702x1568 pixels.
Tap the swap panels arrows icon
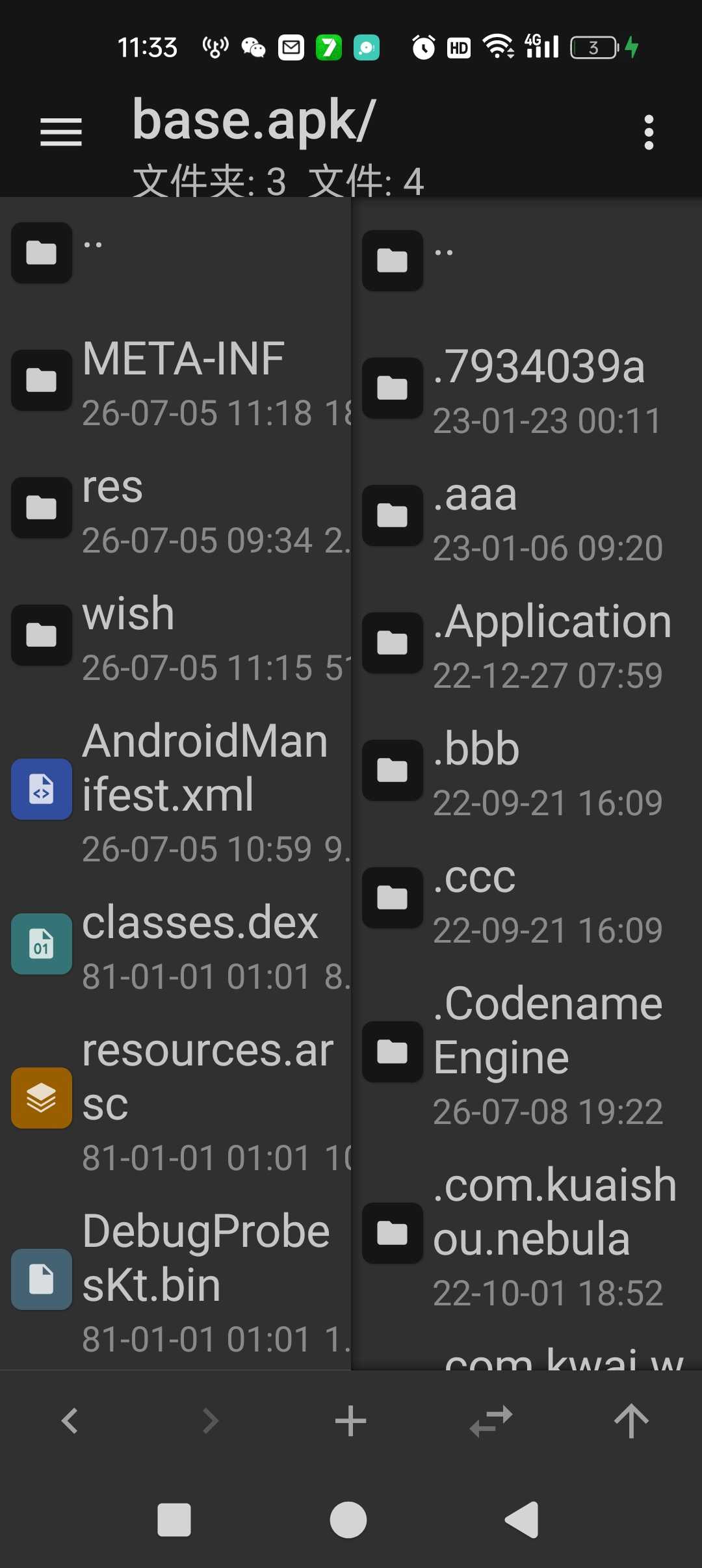(x=491, y=1420)
